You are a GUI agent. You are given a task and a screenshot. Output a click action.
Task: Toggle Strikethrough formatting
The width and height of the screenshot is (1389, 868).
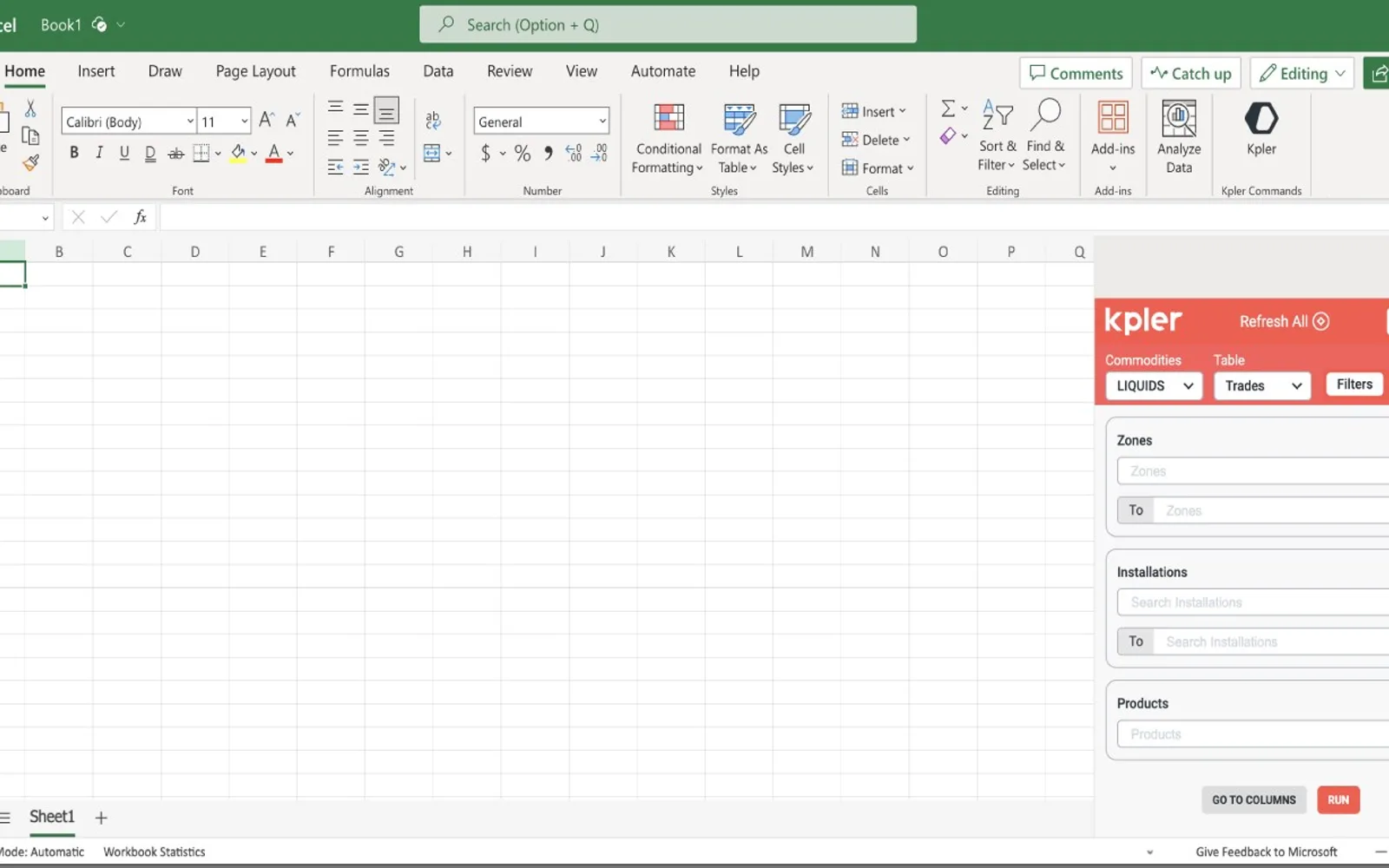click(175, 154)
